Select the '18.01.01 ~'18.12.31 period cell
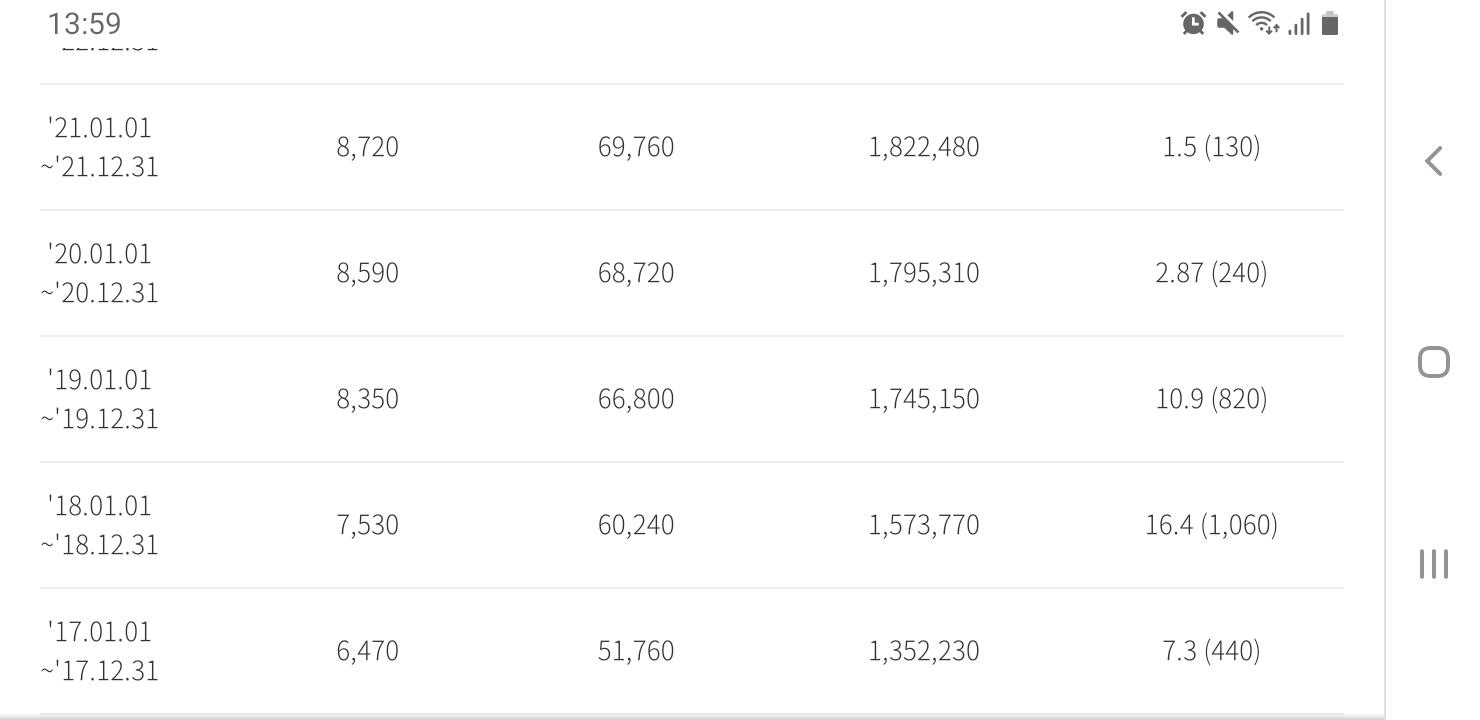The width and height of the screenshot is (1480, 720). (x=99, y=525)
